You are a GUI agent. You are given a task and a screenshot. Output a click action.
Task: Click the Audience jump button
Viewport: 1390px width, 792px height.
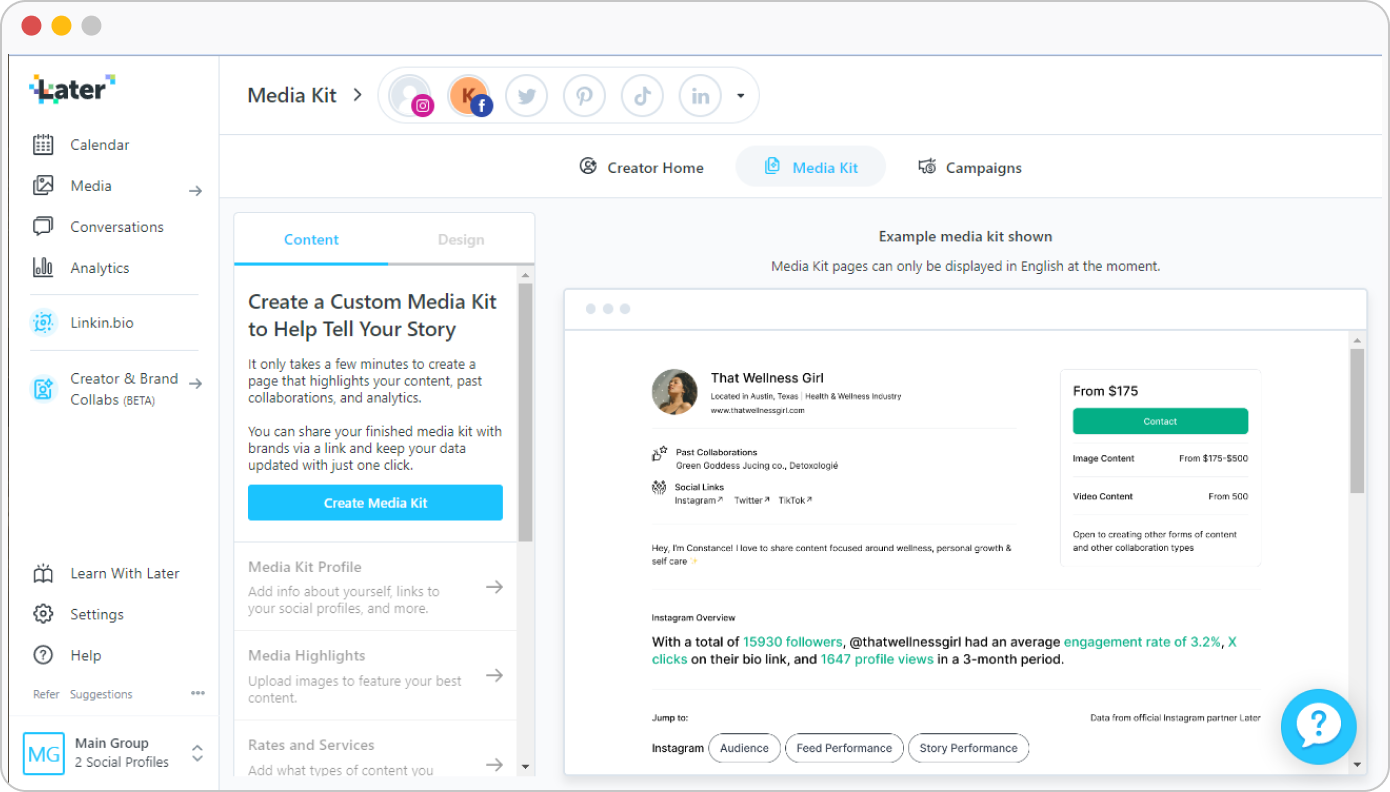tap(745, 748)
